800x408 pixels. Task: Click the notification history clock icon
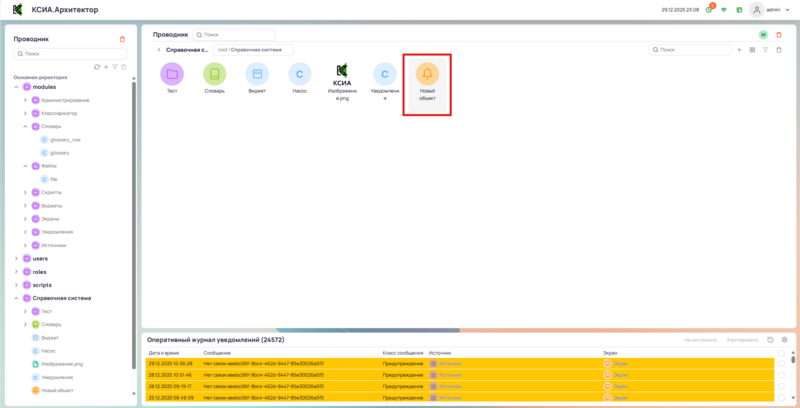click(x=770, y=339)
